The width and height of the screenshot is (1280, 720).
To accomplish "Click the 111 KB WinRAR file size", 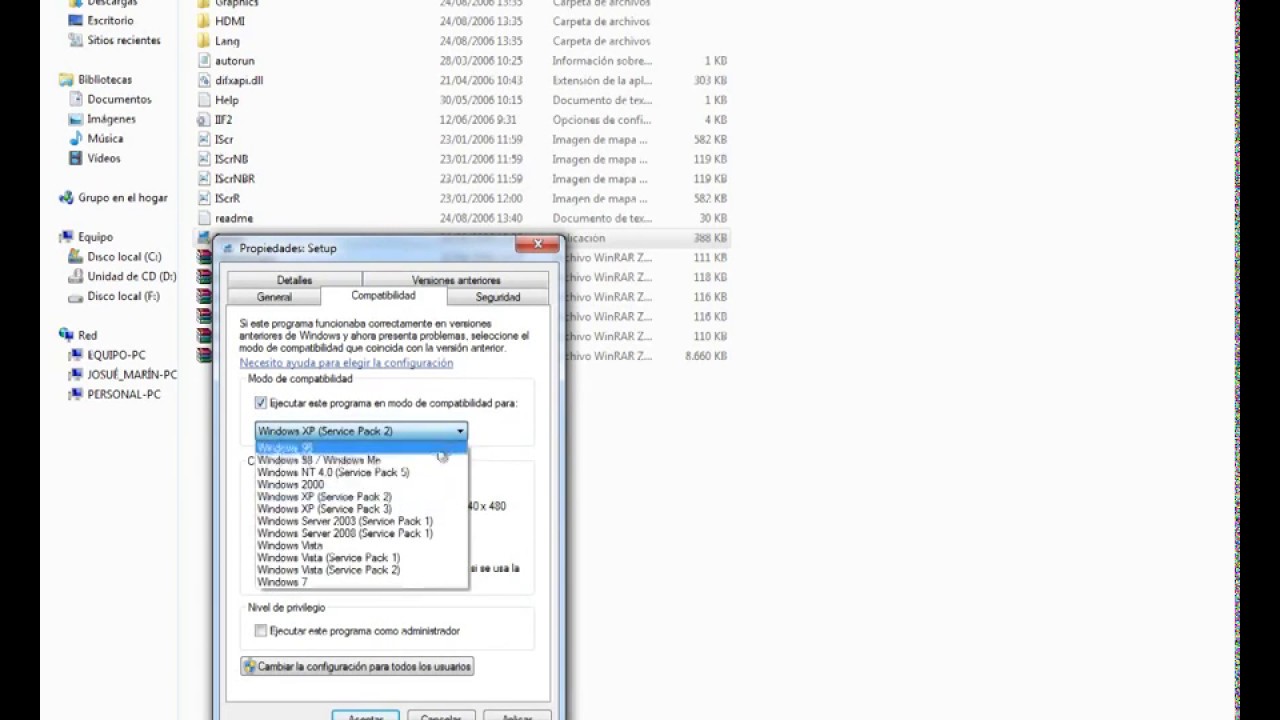I will point(710,257).
